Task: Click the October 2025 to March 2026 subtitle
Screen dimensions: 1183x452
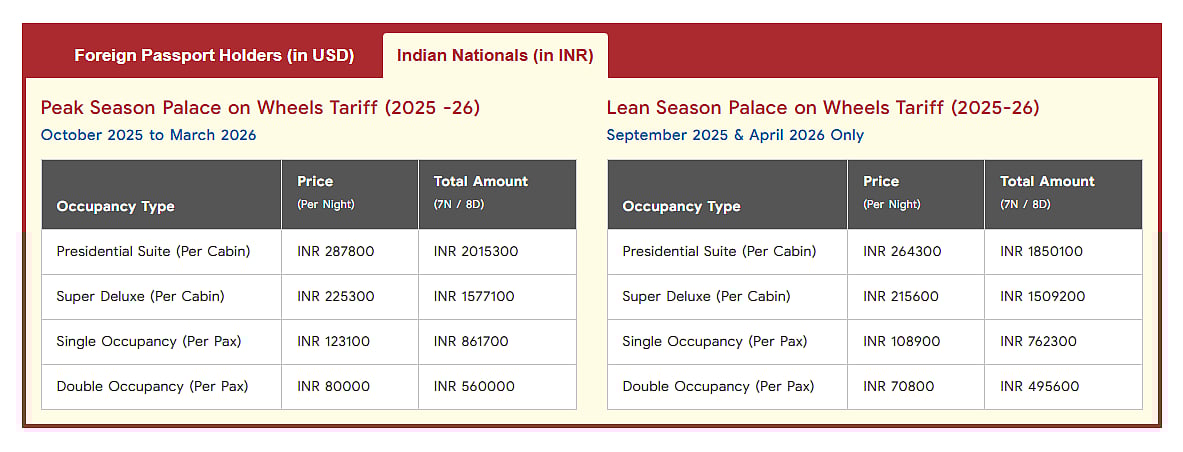Action: coord(148,135)
